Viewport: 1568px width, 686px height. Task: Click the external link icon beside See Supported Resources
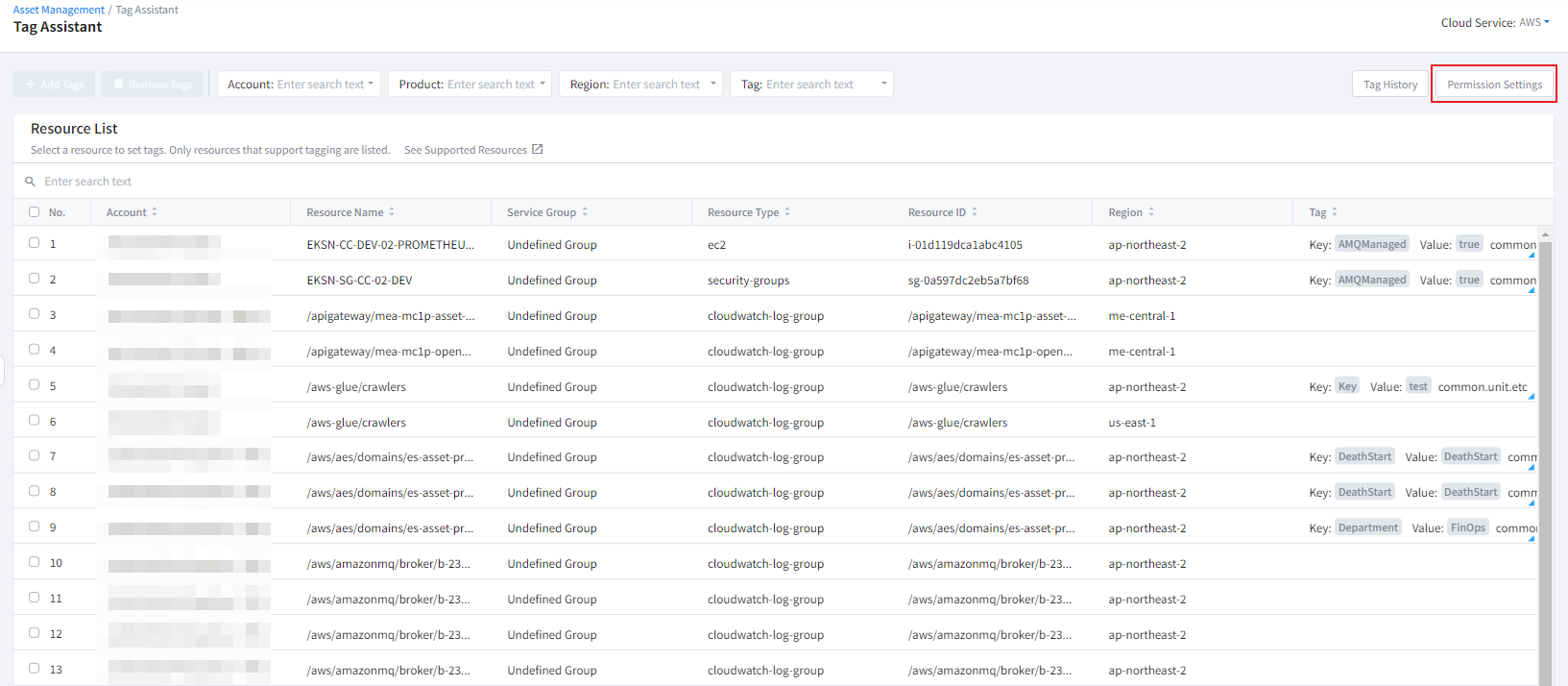(538, 150)
